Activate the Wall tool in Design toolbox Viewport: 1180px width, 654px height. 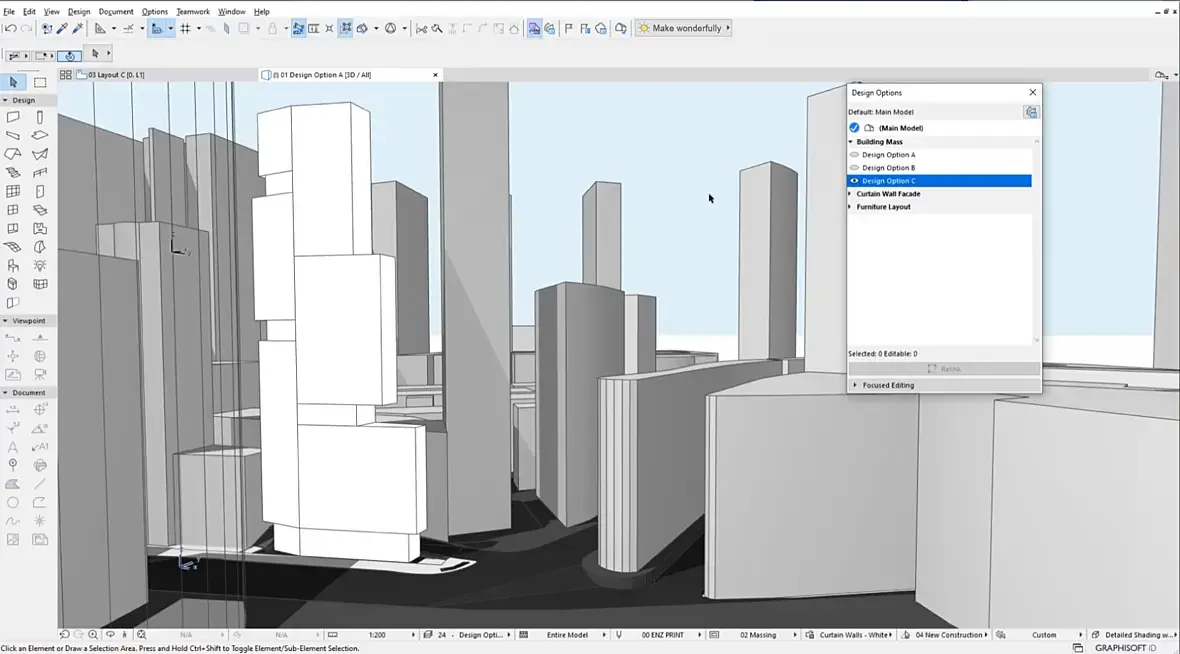tap(13, 117)
